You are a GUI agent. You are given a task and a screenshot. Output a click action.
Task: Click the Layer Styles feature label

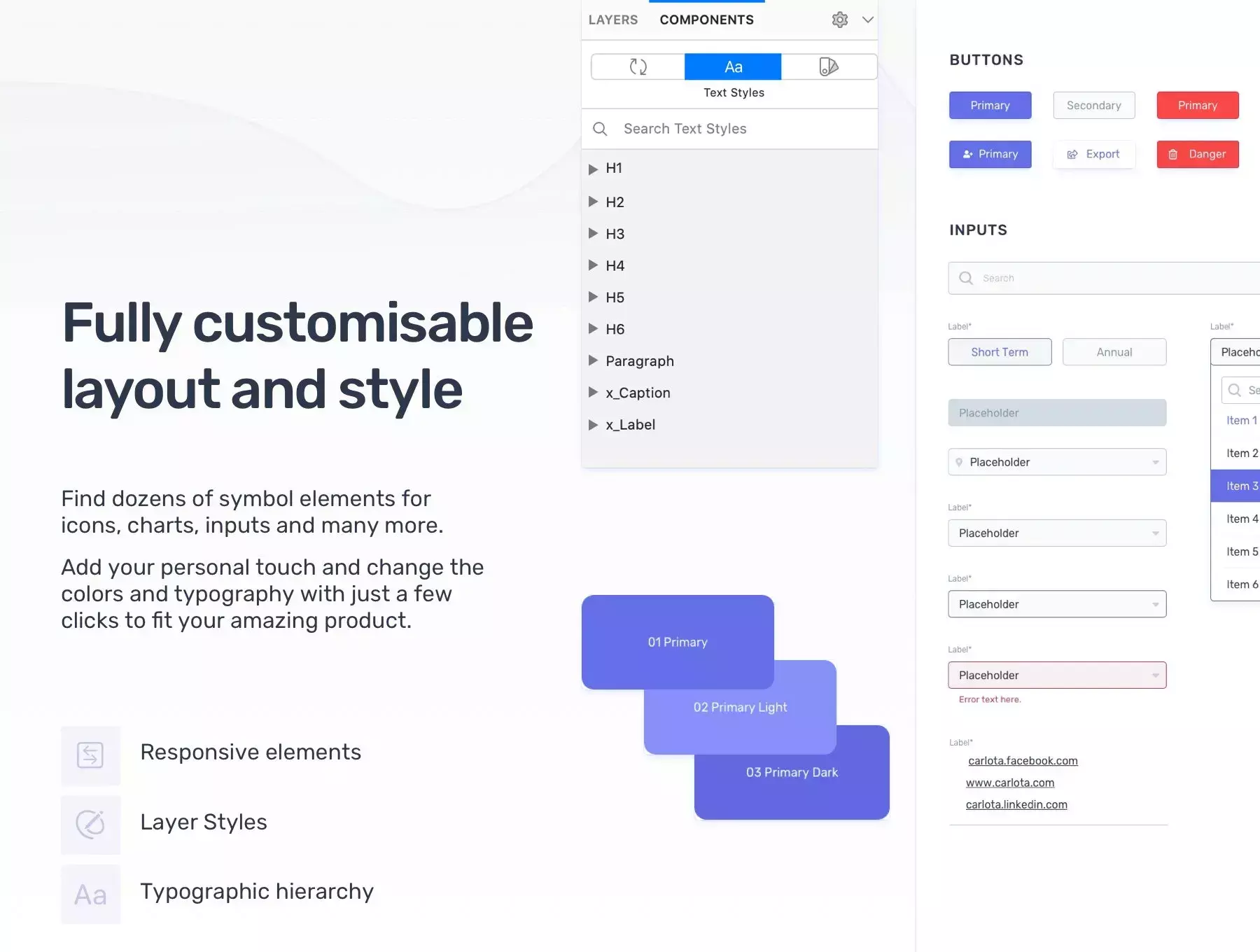tap(204, 822)
